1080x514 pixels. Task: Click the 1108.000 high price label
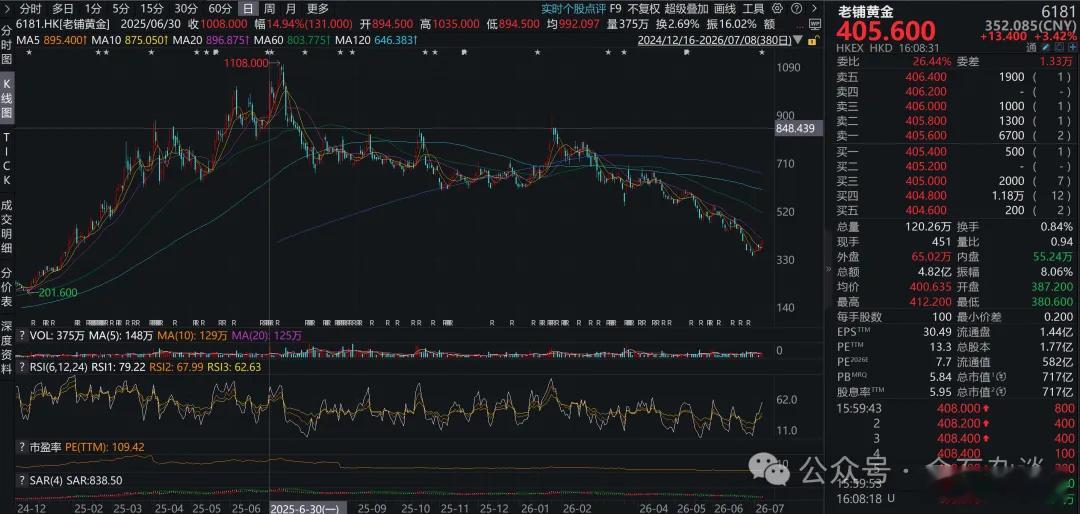pyautogui.click(x=246, y=63)
